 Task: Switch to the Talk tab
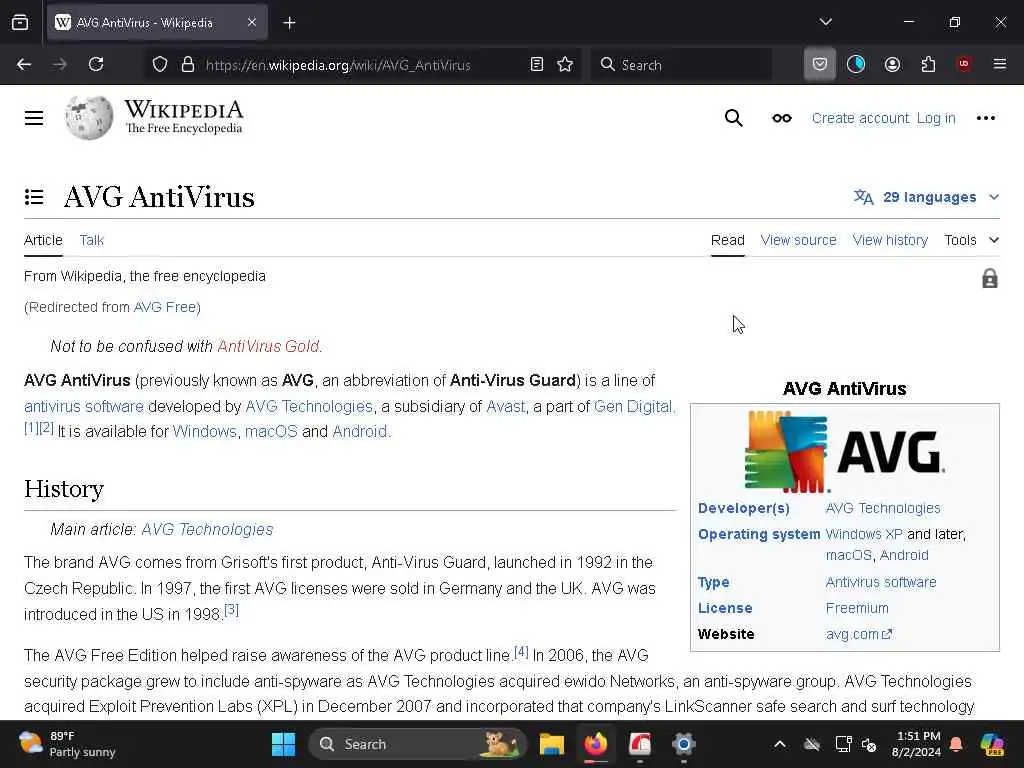(x=91, y=240)
